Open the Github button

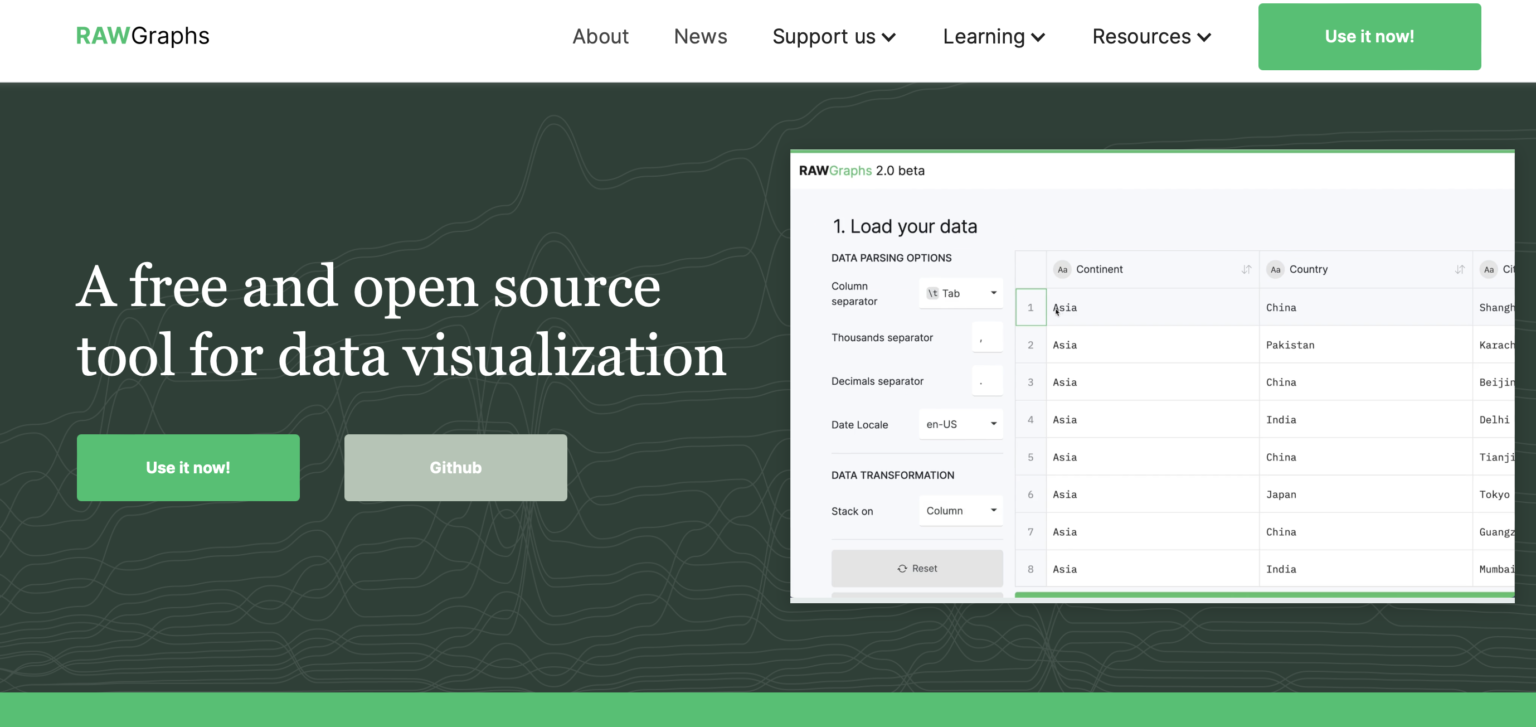tap(455, 467)
